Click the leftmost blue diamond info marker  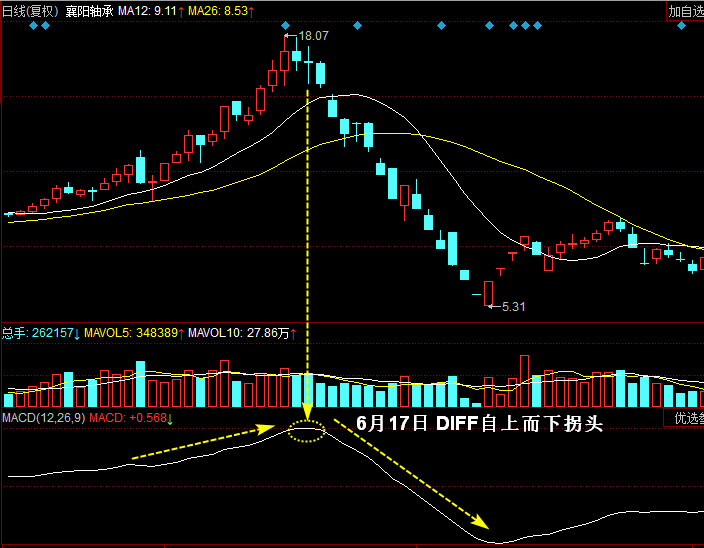(33, 26)
